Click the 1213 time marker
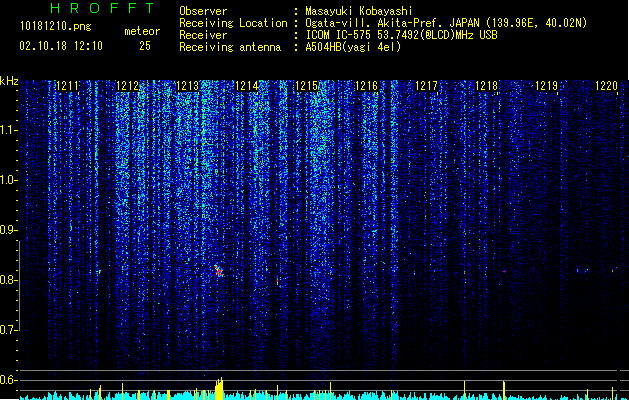This screenshot has height=400, width=629. 187,86
